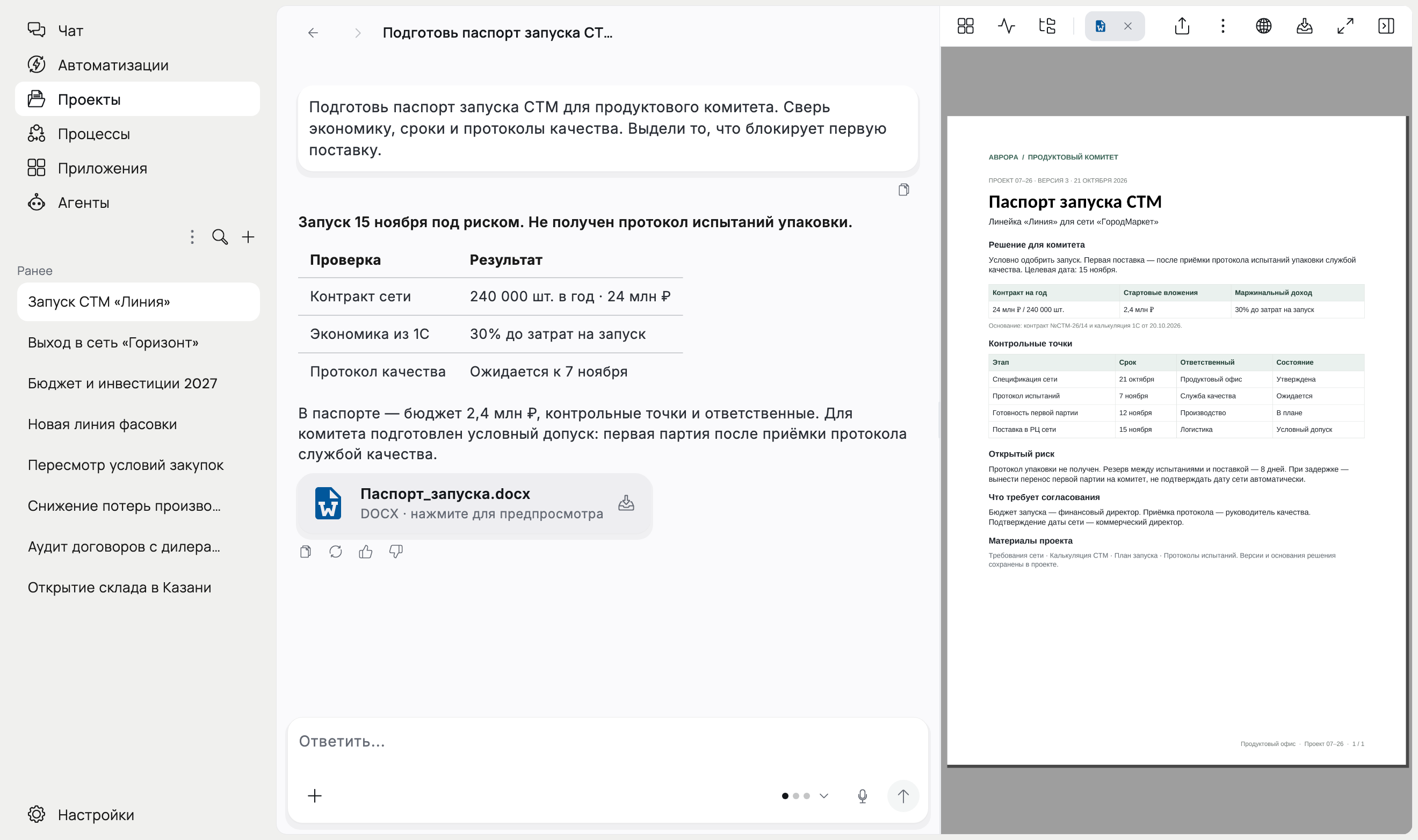Open the file tree panel icon
The image size is (1418, 840).
click(1047, 26)
